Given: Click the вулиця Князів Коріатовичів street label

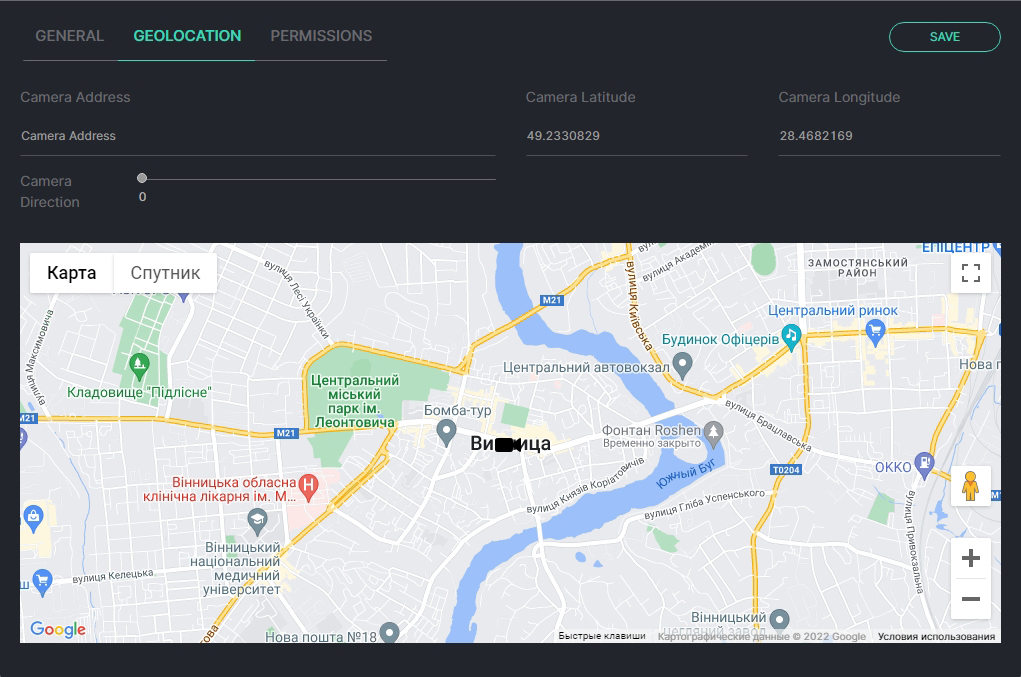Looking at the screenshot, I should pos(585,485).
